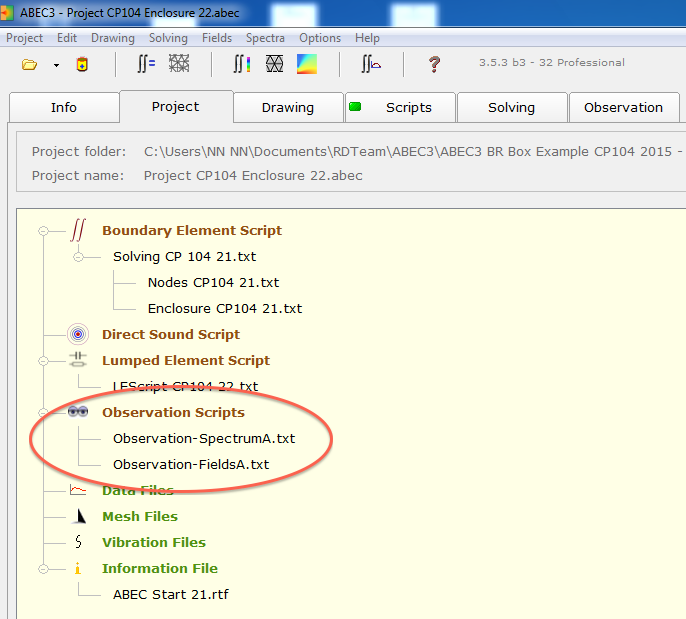The width and height of the screenshot is (686, 619).
Task: Click the Information File 'i' icon
Action: tap(78, 568)
